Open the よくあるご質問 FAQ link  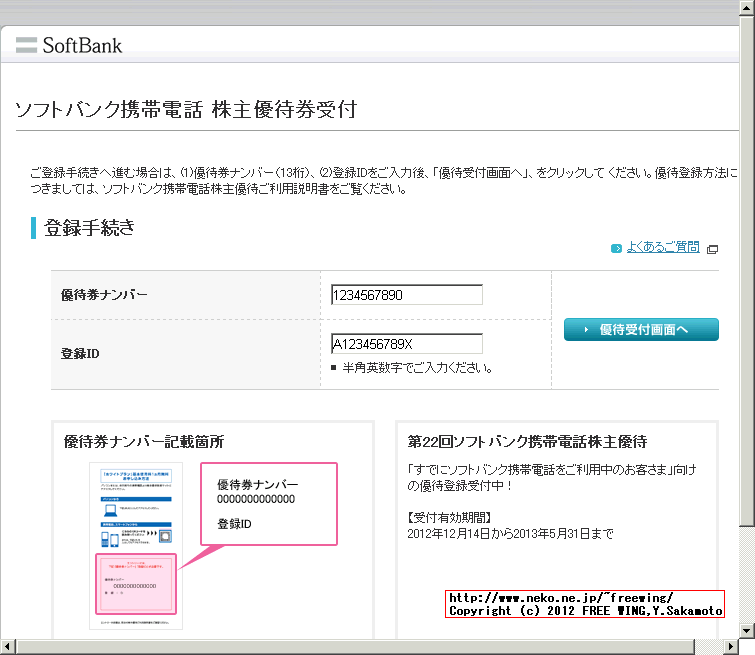(663, 247)
